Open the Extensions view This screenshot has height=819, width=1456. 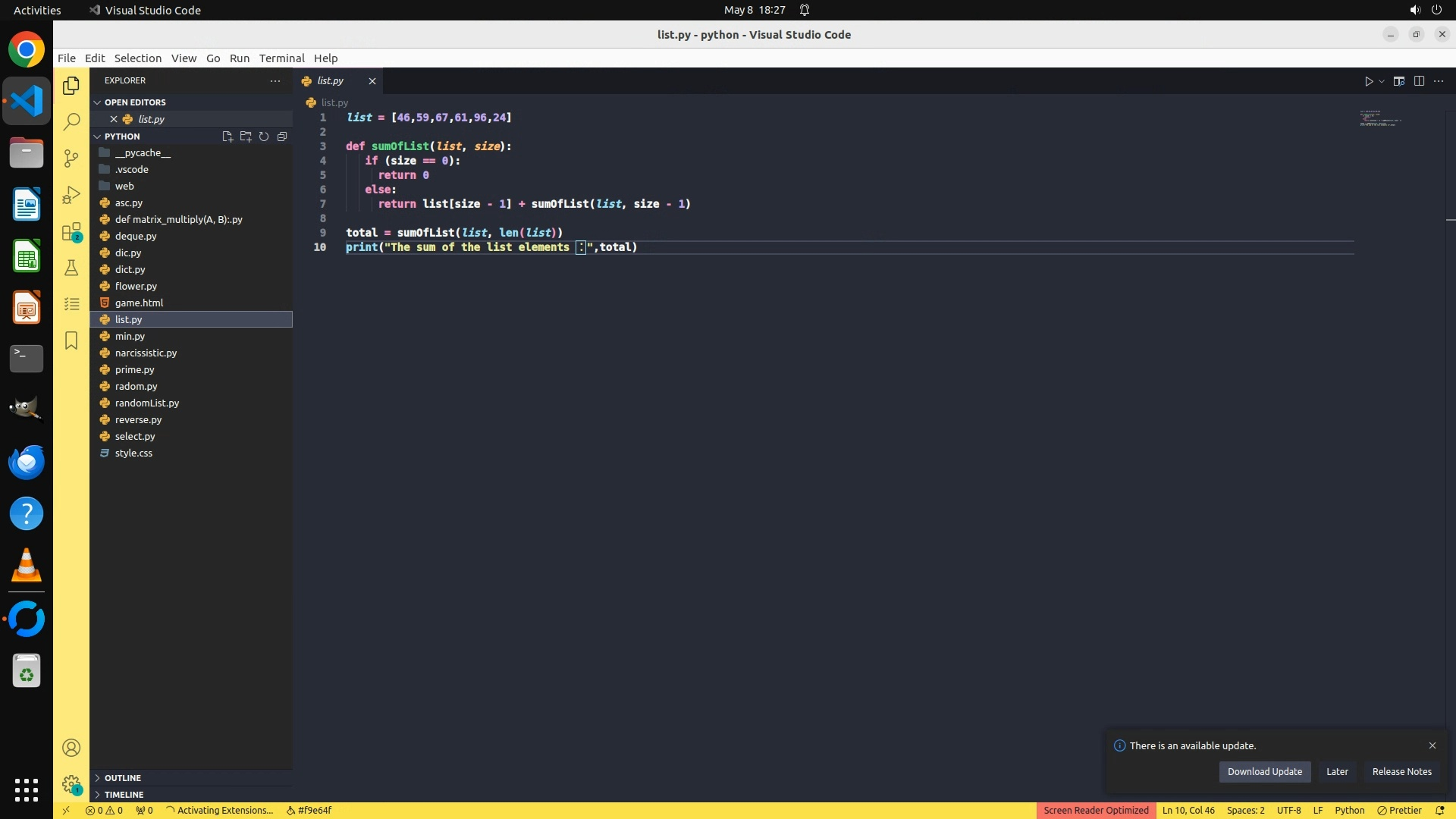[x=71, y=232]
